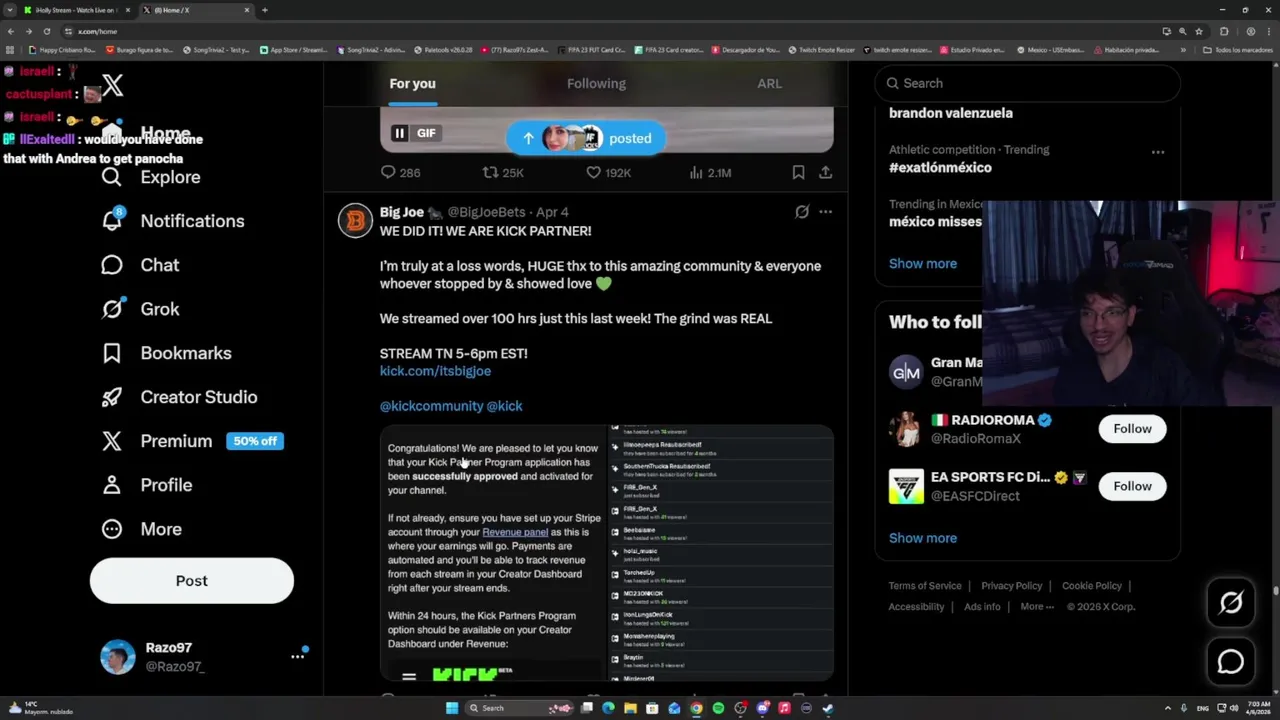
Task: Switch to the Holly Stream browser tab
Action: [x=75, y=10]
